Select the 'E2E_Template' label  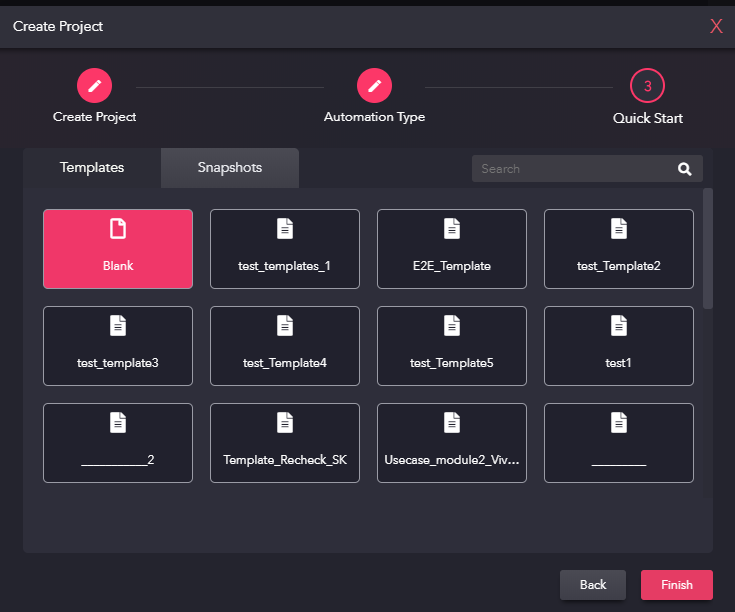[451, 266]
